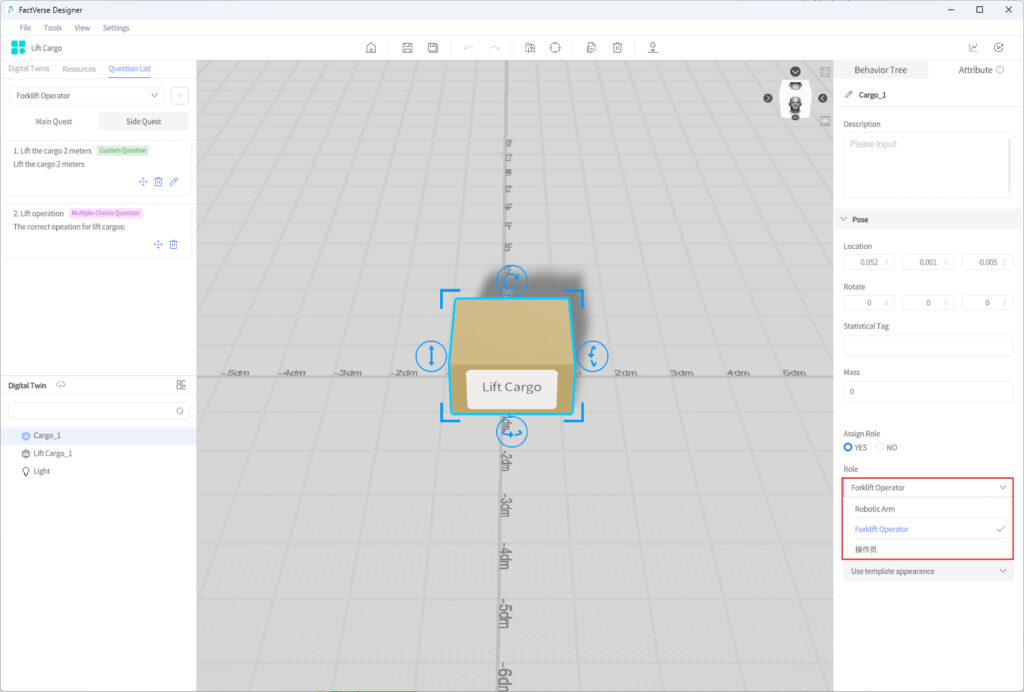Open the View menu
Screen dimensions: 1024x692
tap(82, 27)
